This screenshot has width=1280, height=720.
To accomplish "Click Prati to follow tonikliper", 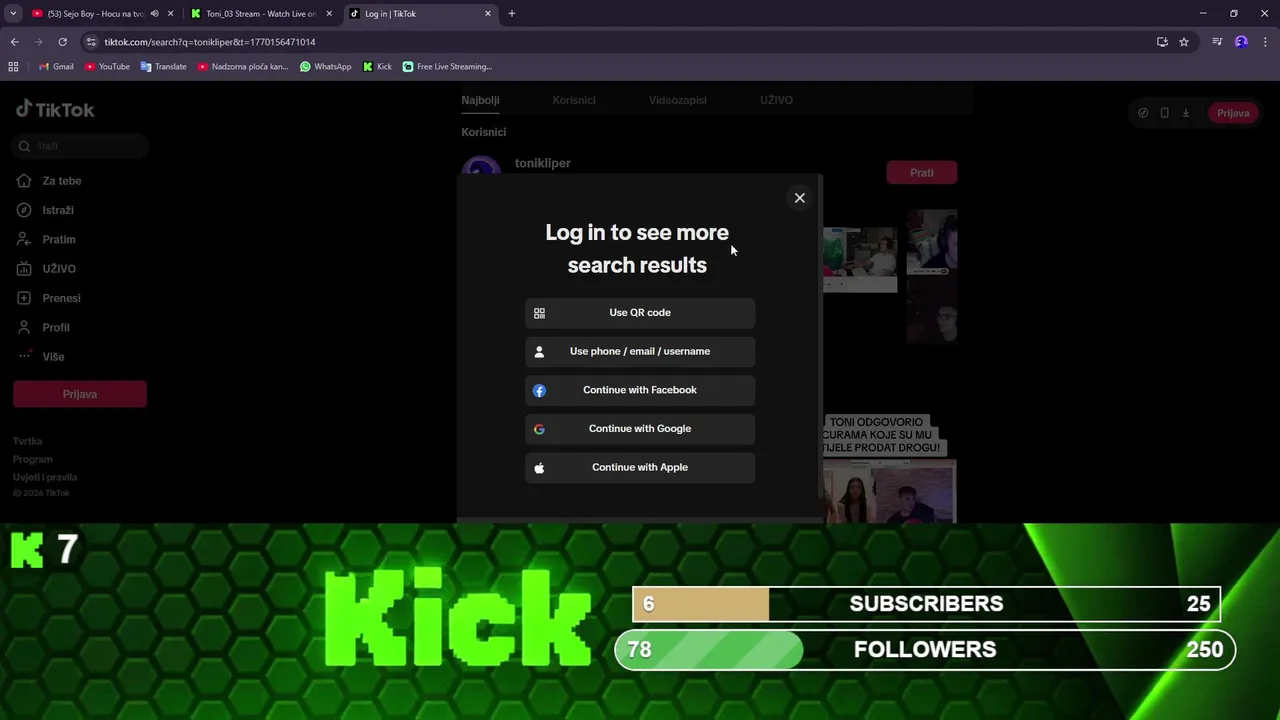I will pos(922,173).
